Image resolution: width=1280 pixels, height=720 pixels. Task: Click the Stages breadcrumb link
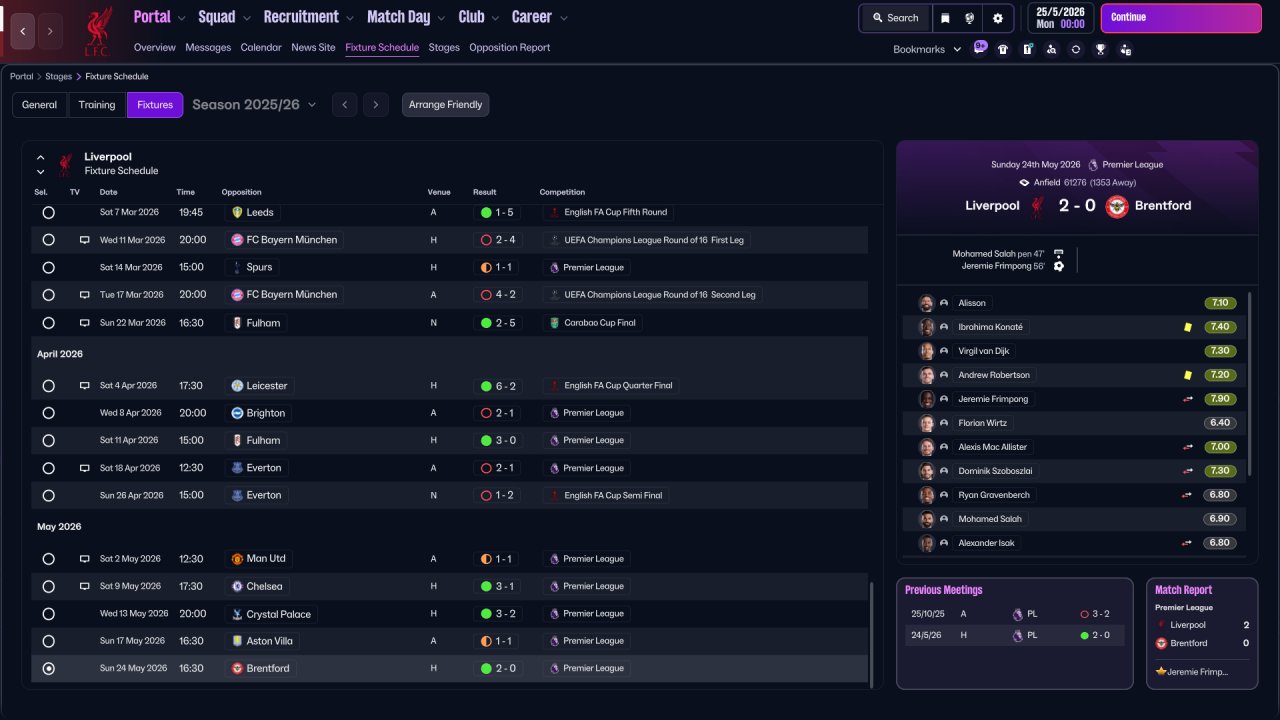(x=59, y=77)
